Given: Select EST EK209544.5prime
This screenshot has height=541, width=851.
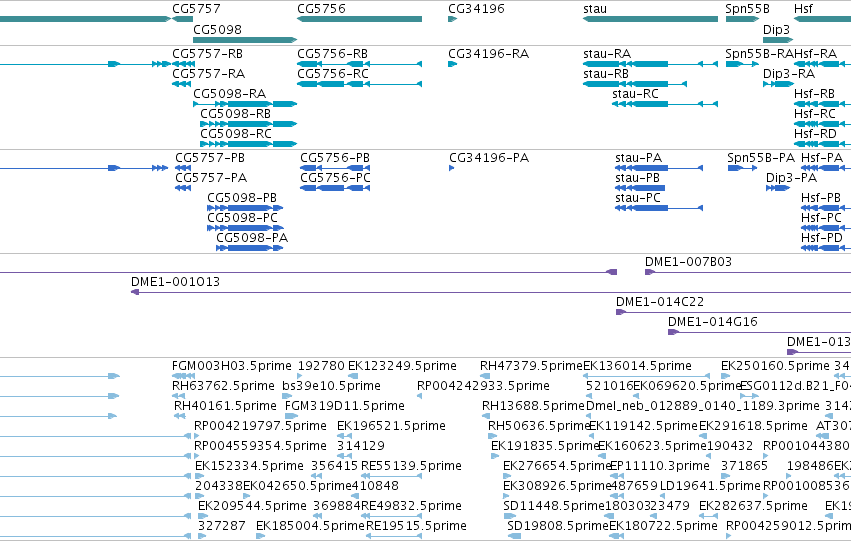Looking at the screenshot, I should click(252, 506).
